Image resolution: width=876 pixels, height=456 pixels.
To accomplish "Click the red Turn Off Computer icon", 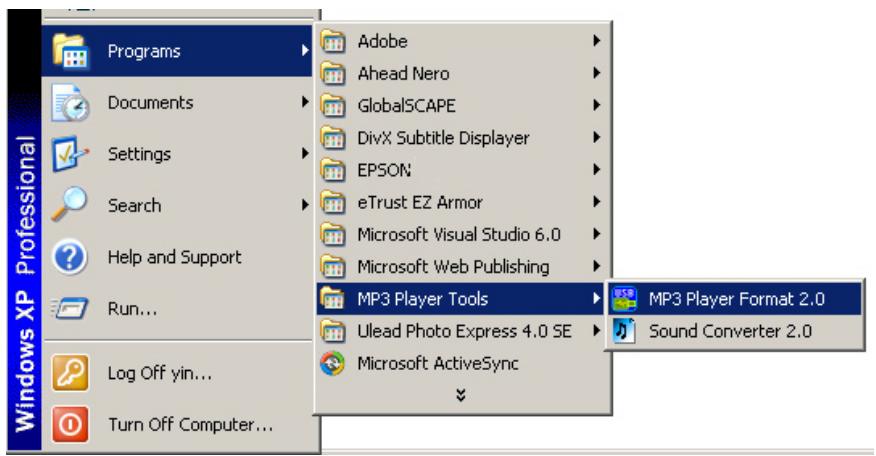I will pos(70,425).
